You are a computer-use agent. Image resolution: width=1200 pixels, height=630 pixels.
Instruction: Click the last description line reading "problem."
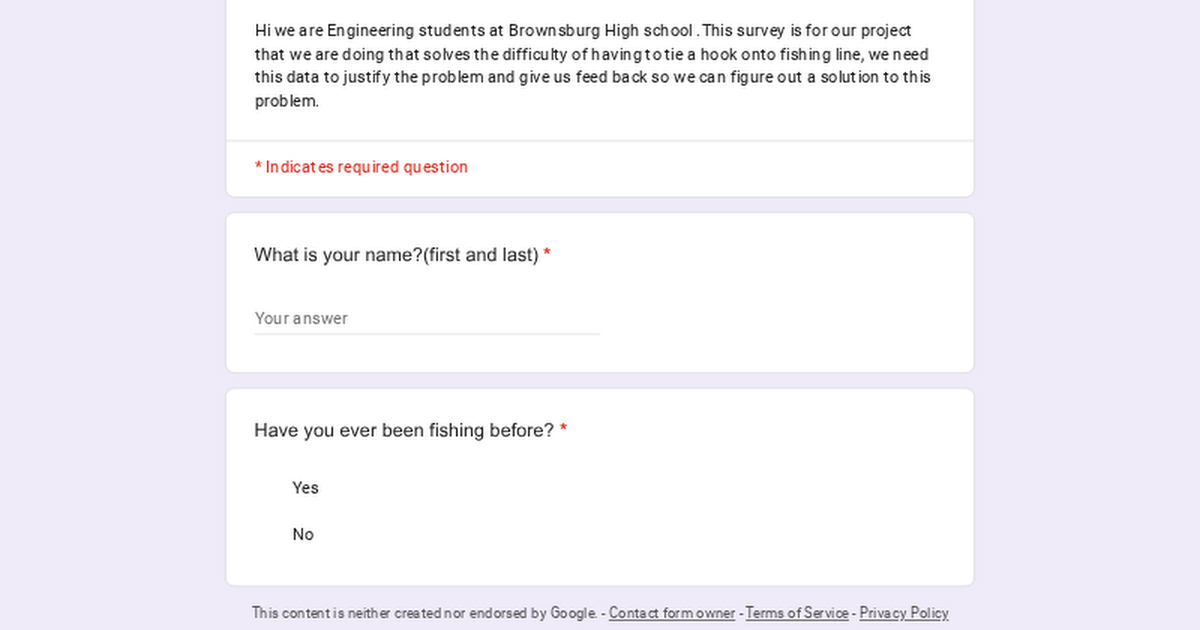point(287,101)
